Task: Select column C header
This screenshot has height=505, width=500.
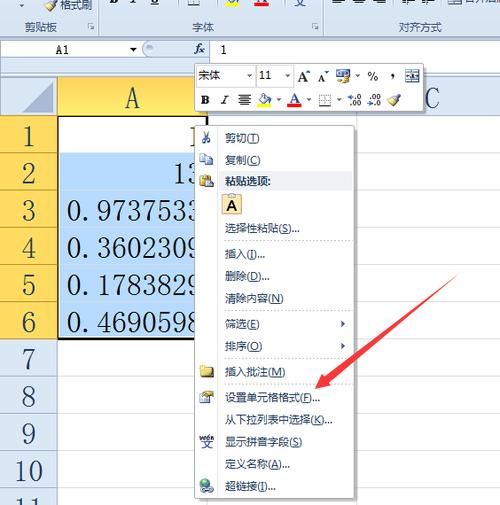Action: click(432, 97)
